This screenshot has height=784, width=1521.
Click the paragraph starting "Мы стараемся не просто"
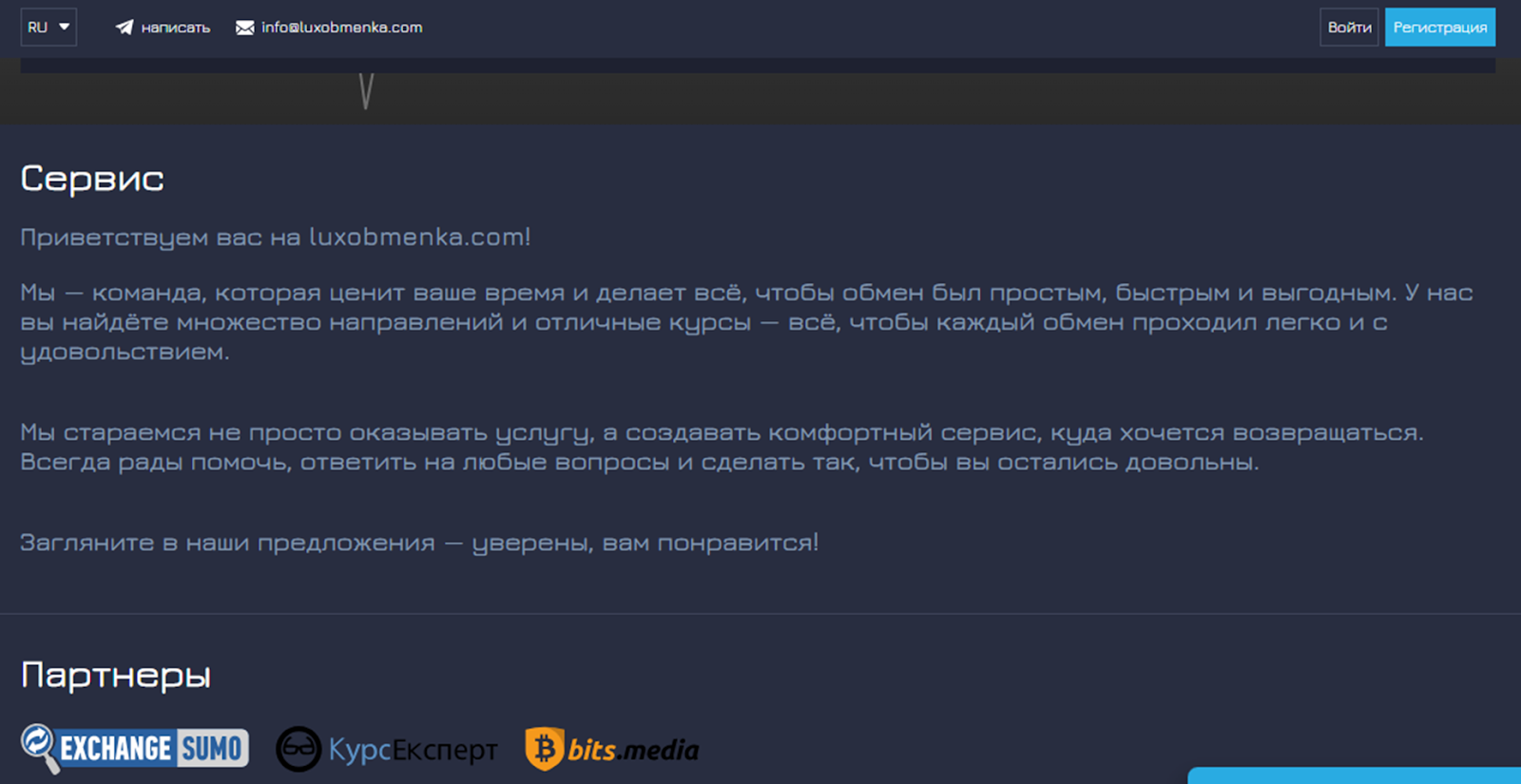coord(722,447)
